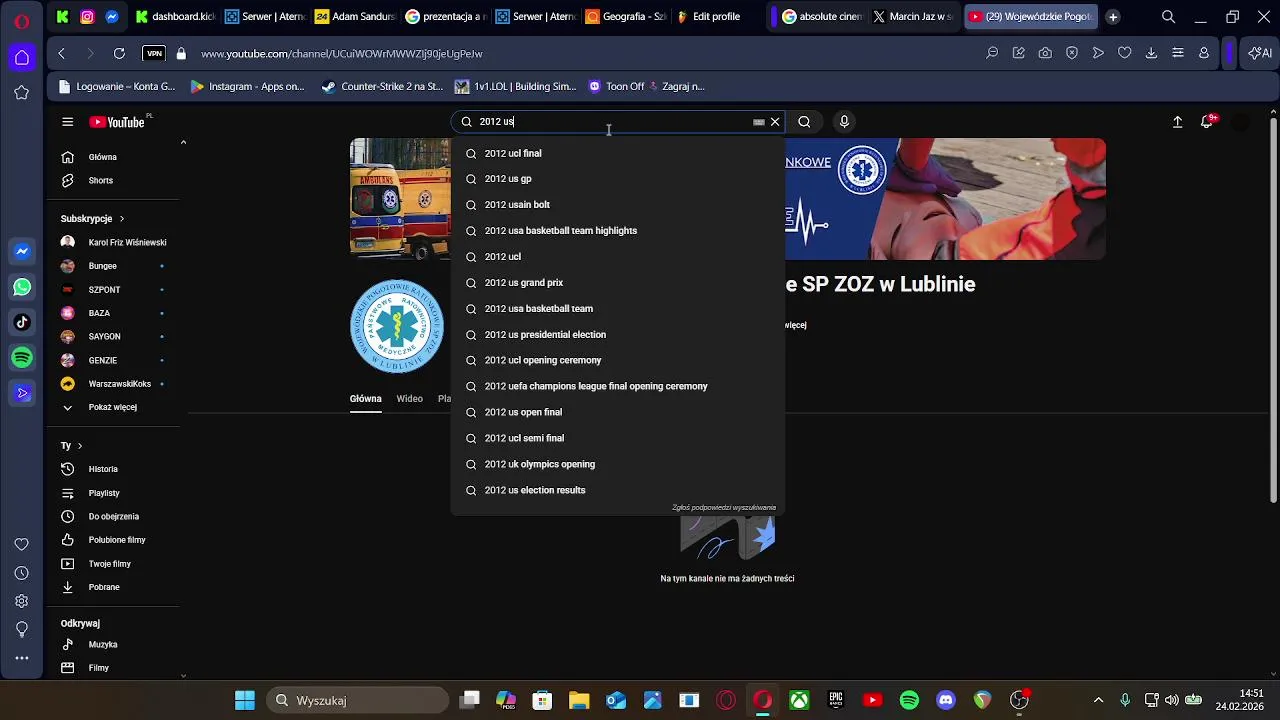Toggle the Opera VPN badge
The width and height of the screenshot is (1280, 720).
154,53
